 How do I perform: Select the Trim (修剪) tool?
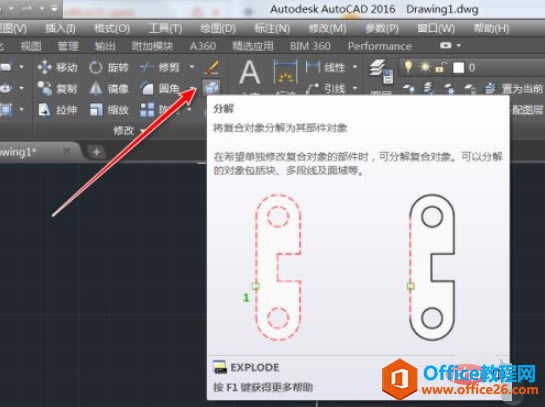click(x=160, y=67)
